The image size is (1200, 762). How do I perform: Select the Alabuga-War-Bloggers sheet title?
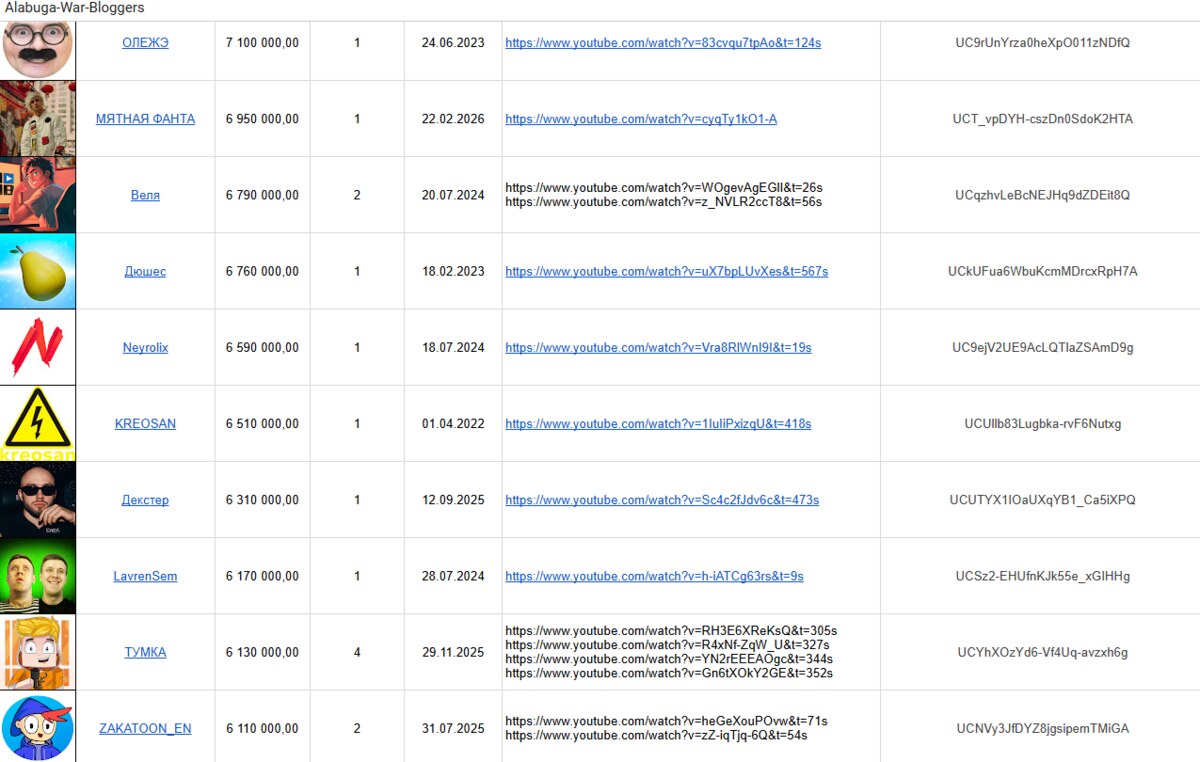pyautogui.click(x=75, y=8)
